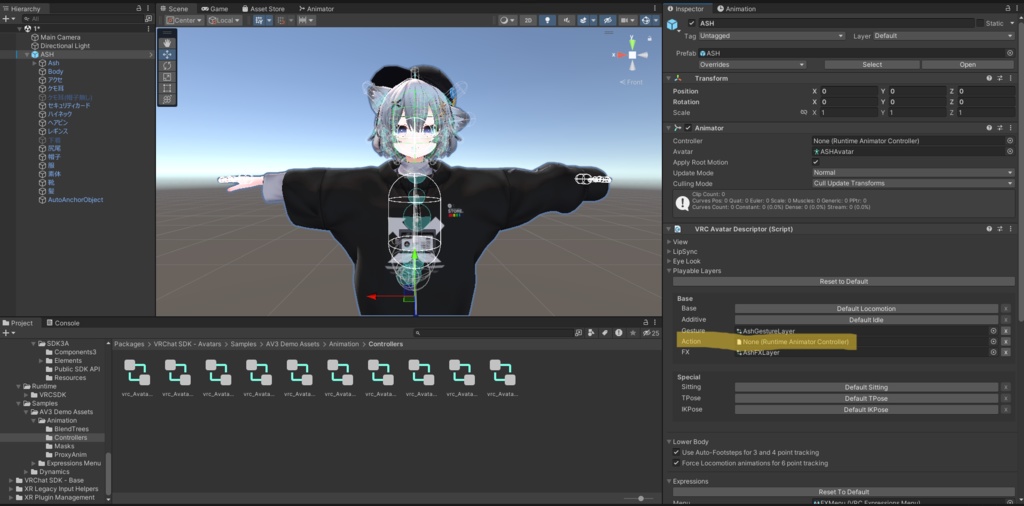Switch to the Console tab

point(63,323)
